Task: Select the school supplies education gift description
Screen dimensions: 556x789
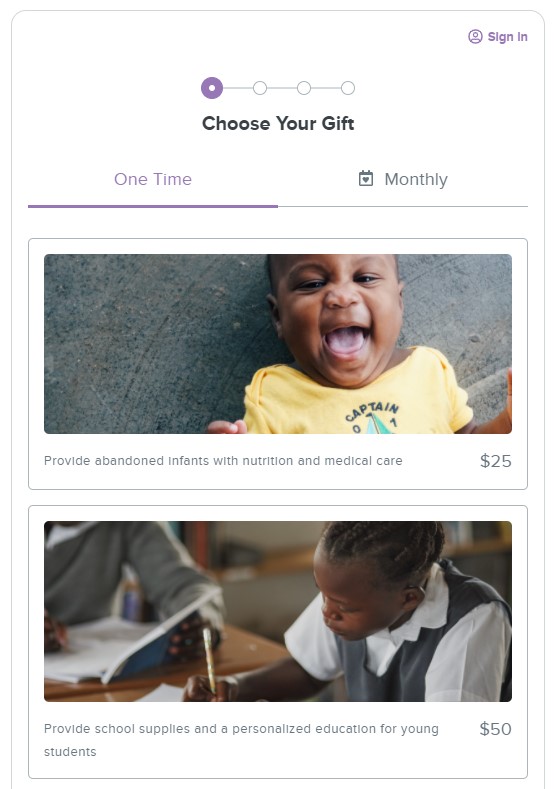Action: point(242,740)
